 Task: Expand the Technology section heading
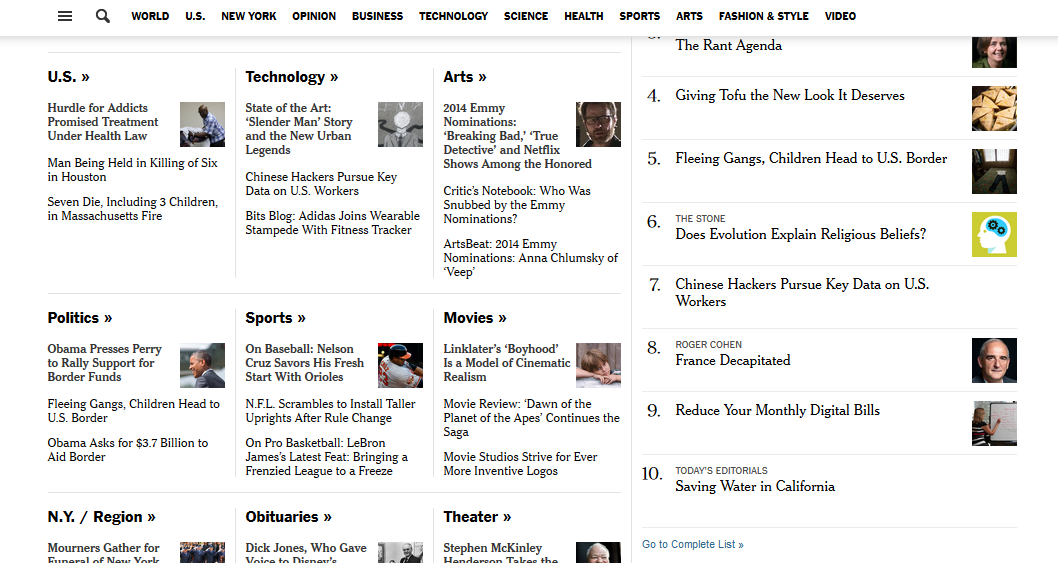pos(291,77)
